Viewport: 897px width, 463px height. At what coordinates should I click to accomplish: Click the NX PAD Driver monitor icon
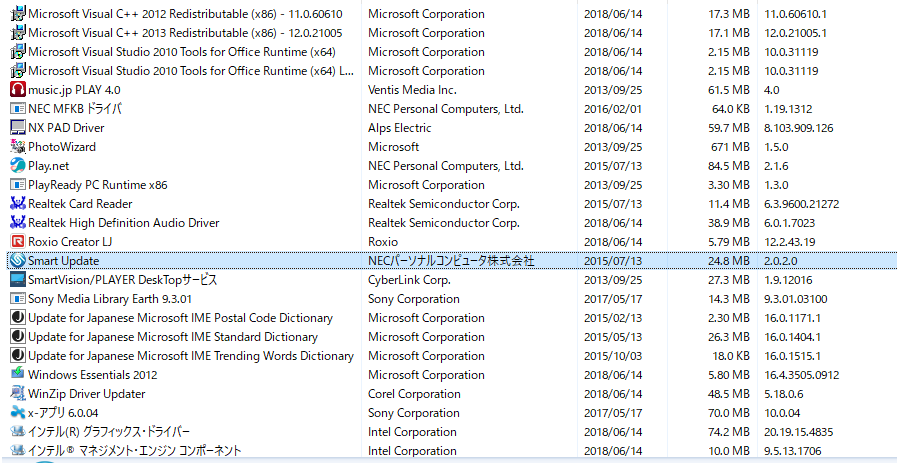click(18, 128)
